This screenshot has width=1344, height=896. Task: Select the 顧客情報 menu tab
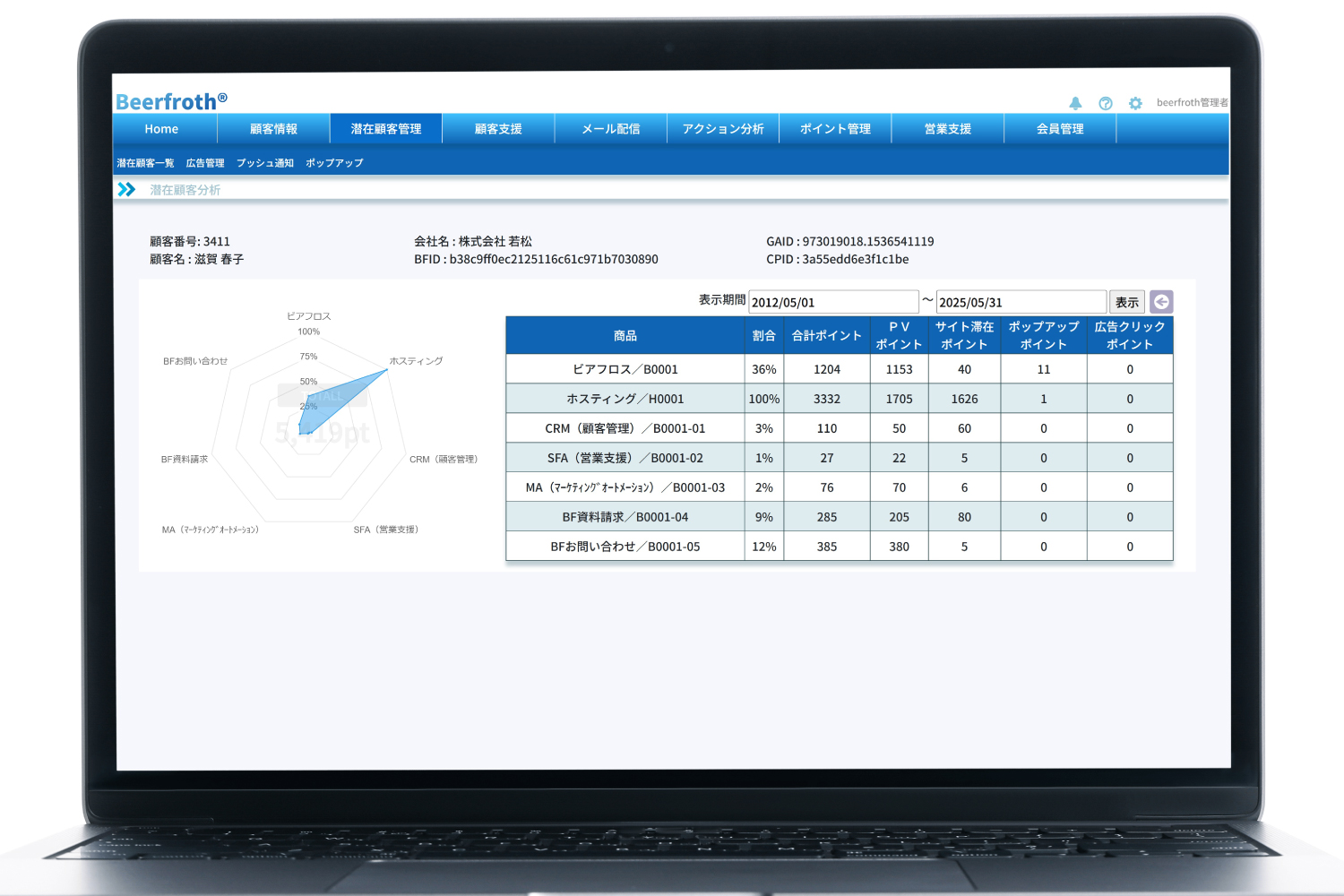[273, 129]
